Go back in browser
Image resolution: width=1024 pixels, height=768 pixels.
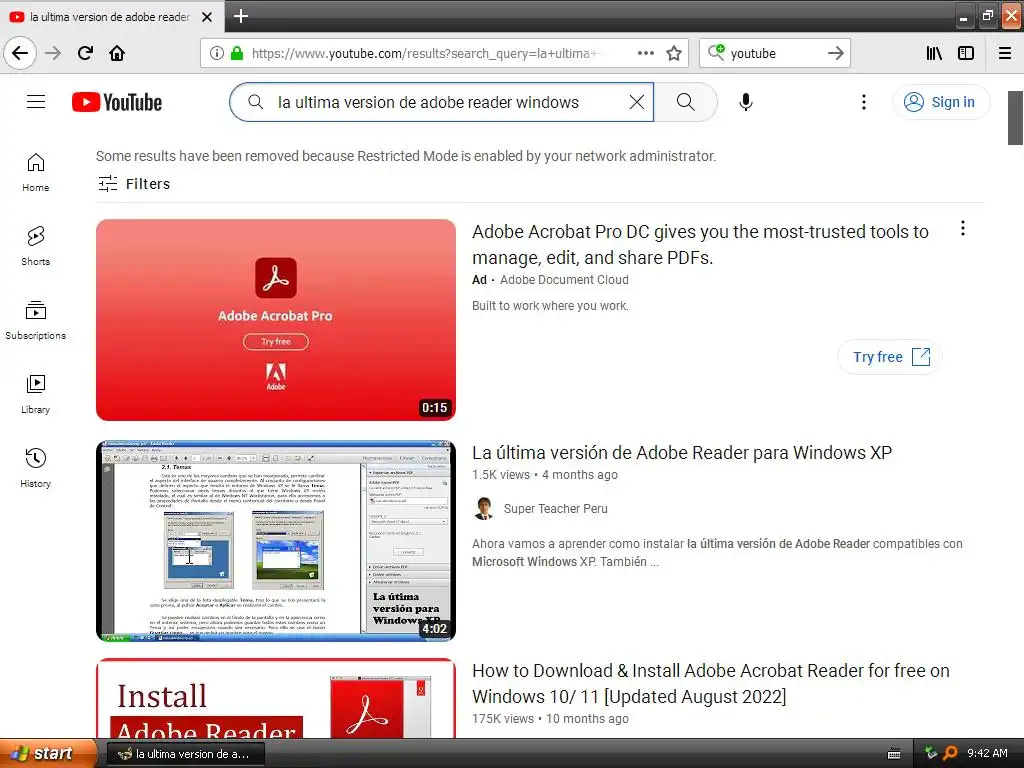pyautogui.click(x=20, y=53)
